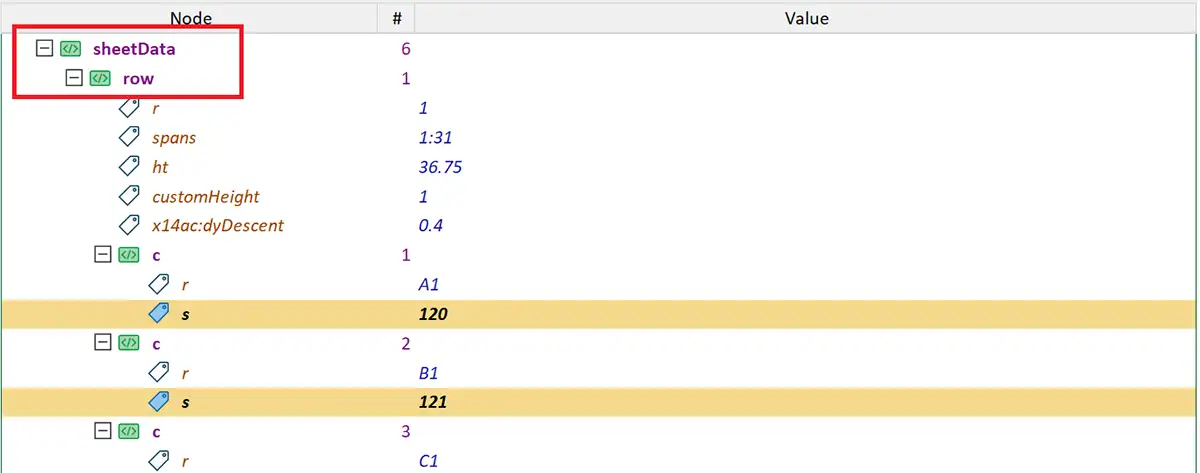Click the sheetData element icon
1200x473 pixels.
[70, 48]
